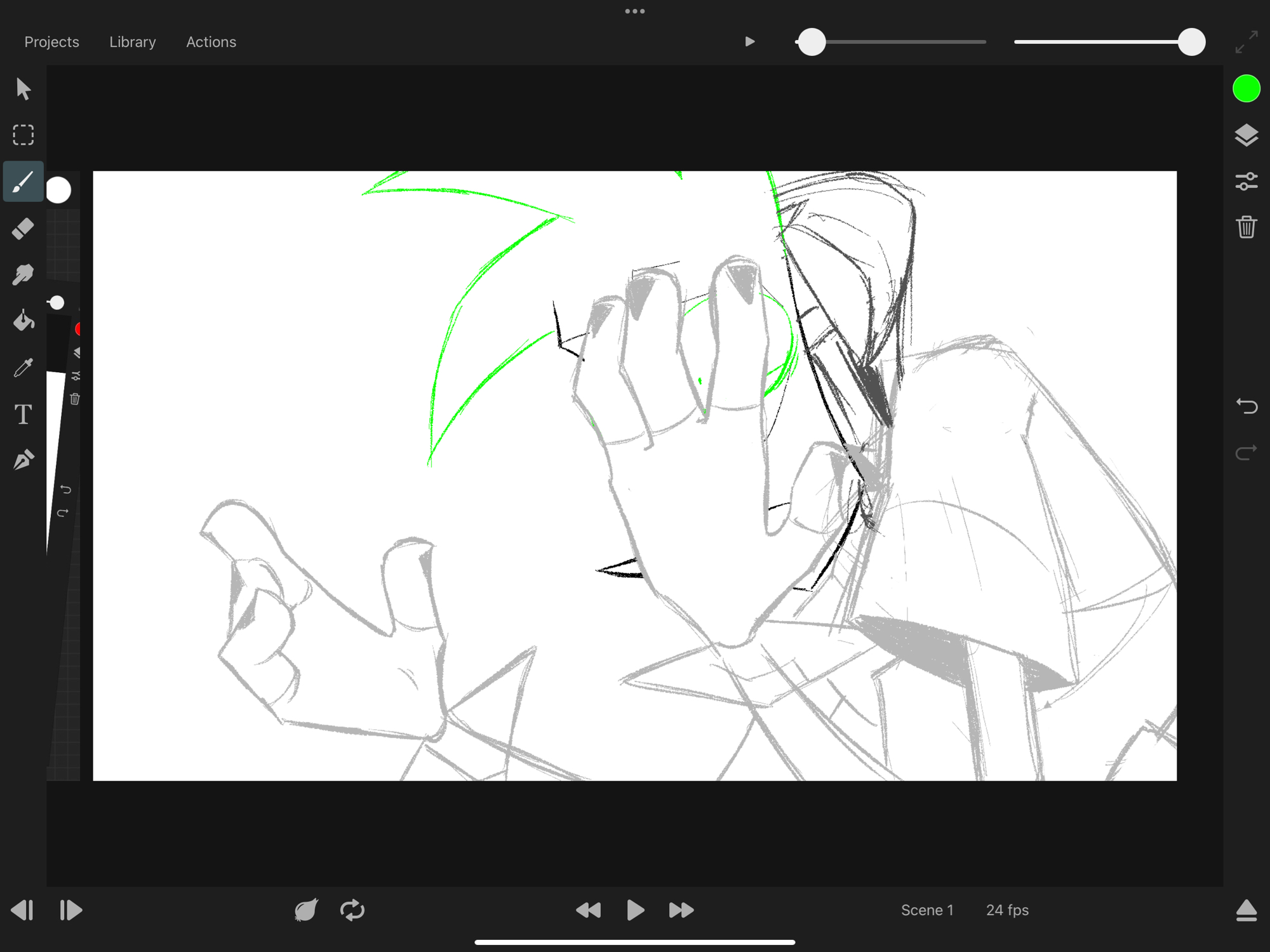Select the Eraser tool
The width and height of the screenshot is (1270, 952).
[23, 229]
